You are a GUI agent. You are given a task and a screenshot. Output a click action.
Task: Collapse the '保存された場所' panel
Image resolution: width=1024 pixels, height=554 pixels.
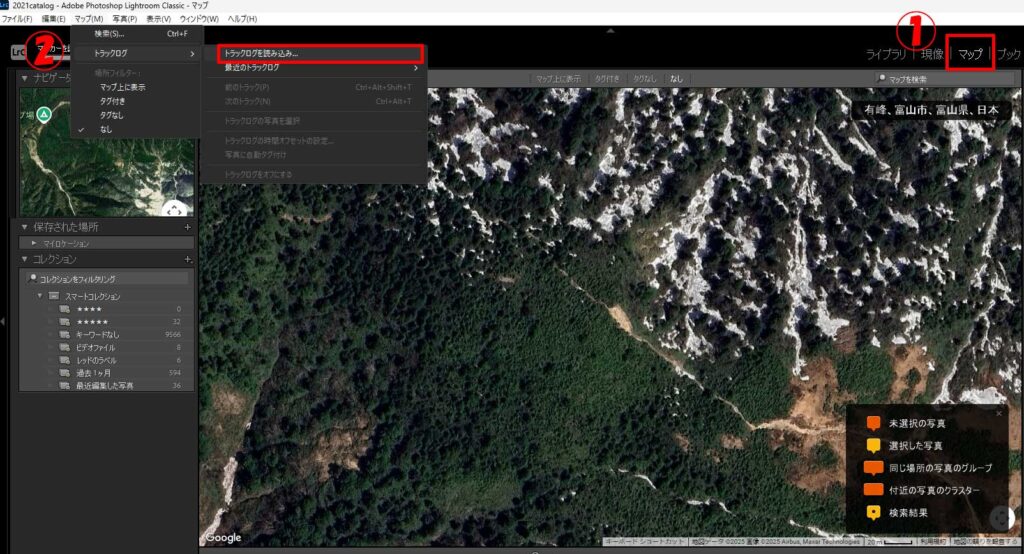(25, 227)
